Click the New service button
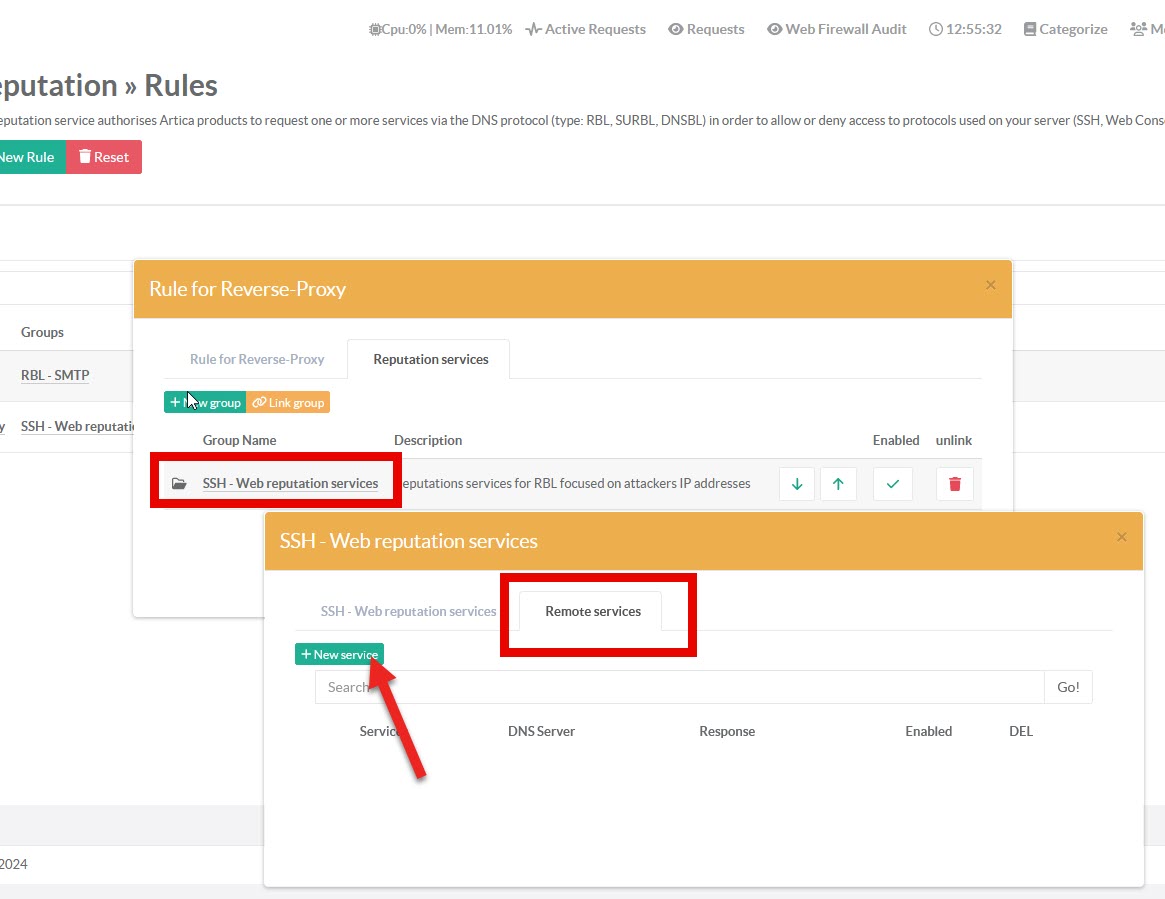Viewport: 1165px width, 899px height. (x=339, y=654)
